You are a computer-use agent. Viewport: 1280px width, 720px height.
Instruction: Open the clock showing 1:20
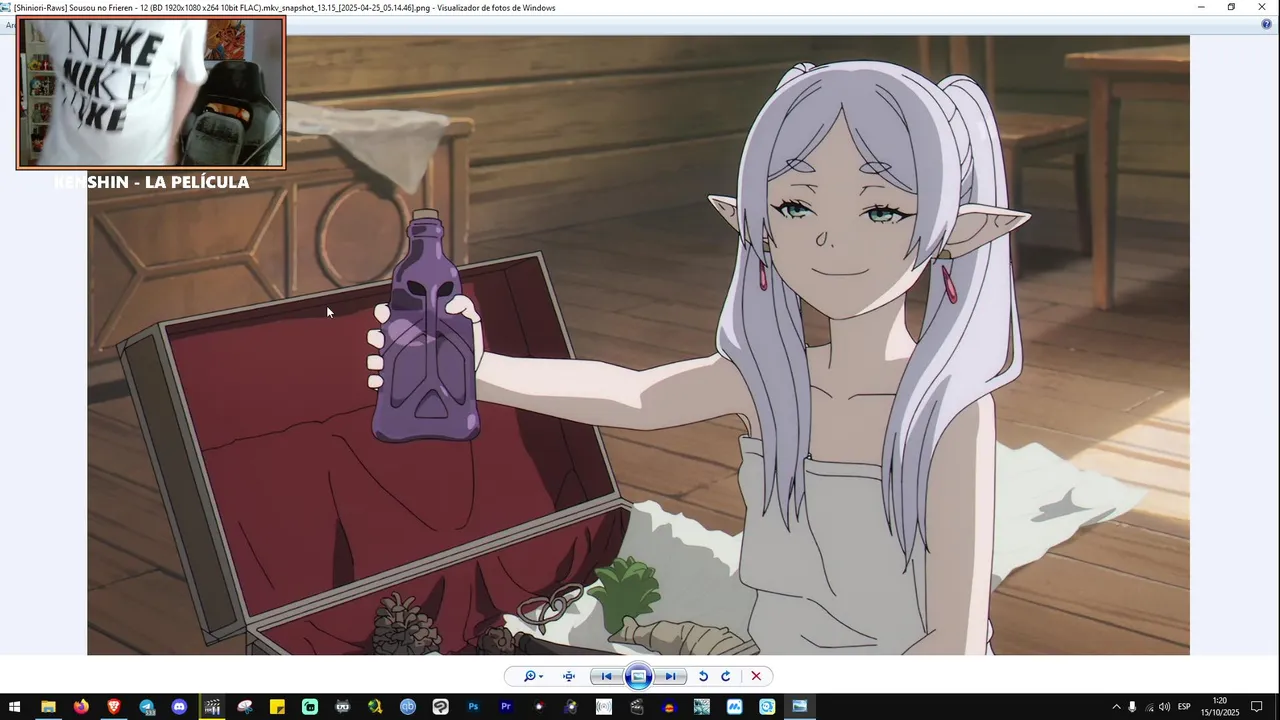(1220, 706)
